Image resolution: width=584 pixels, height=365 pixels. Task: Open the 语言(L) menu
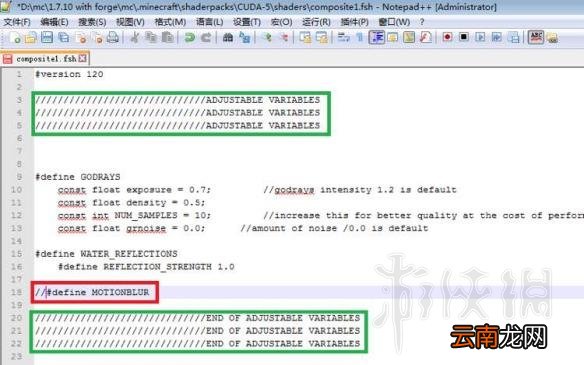point(210,22)
